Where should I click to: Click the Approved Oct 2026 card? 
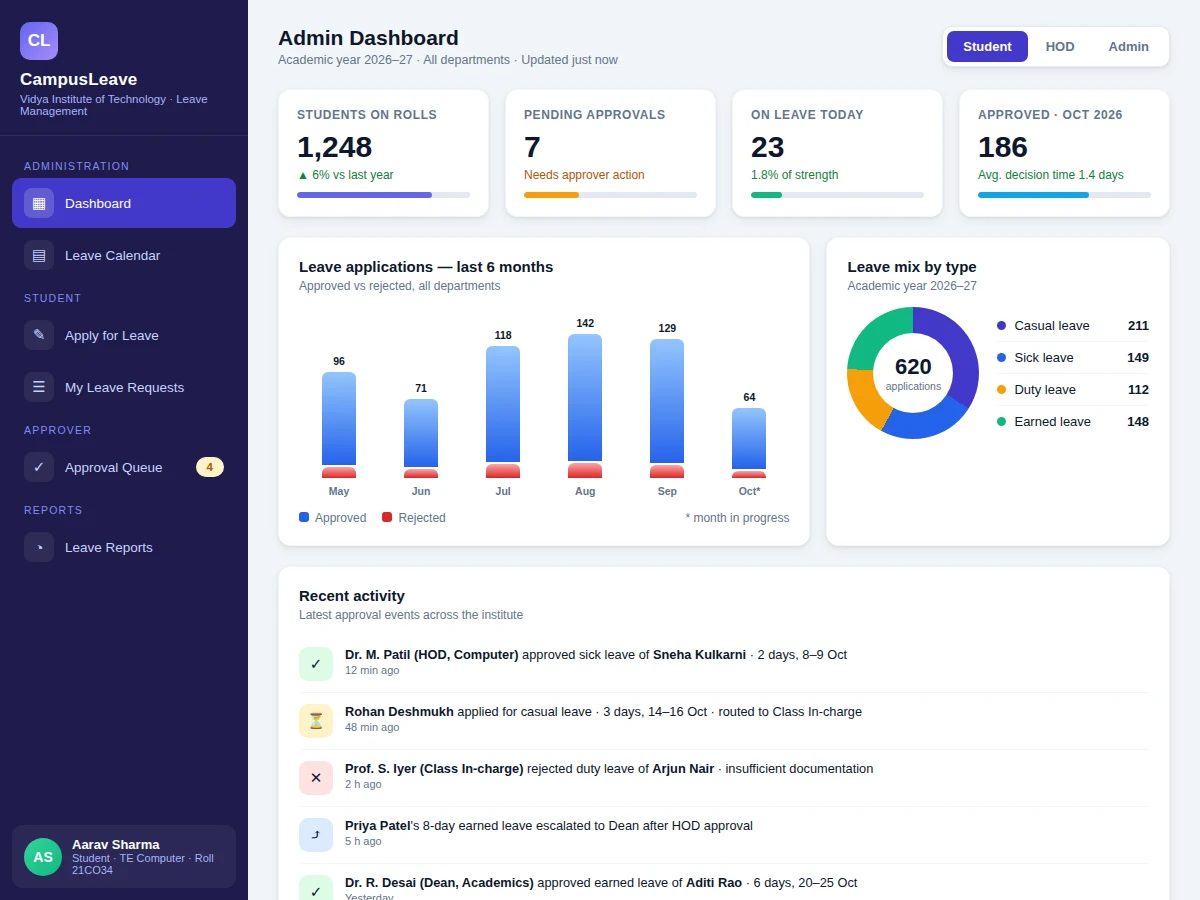1064,153
